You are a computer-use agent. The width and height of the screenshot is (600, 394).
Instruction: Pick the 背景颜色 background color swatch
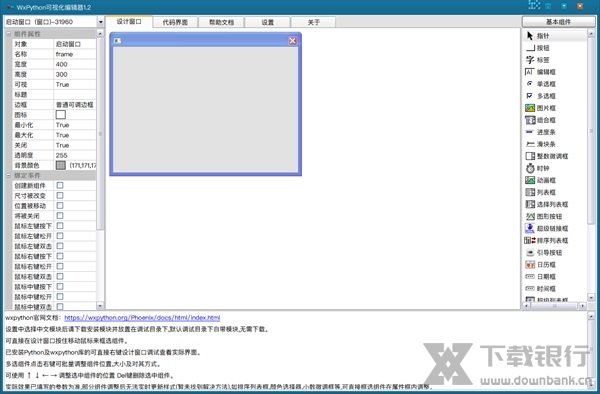pyautogui.click(x=60, y=165)
